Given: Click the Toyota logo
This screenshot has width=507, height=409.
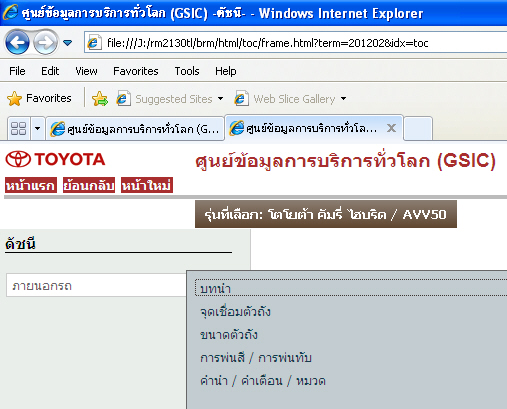Looking at the screenshot, I should point(55,159).
